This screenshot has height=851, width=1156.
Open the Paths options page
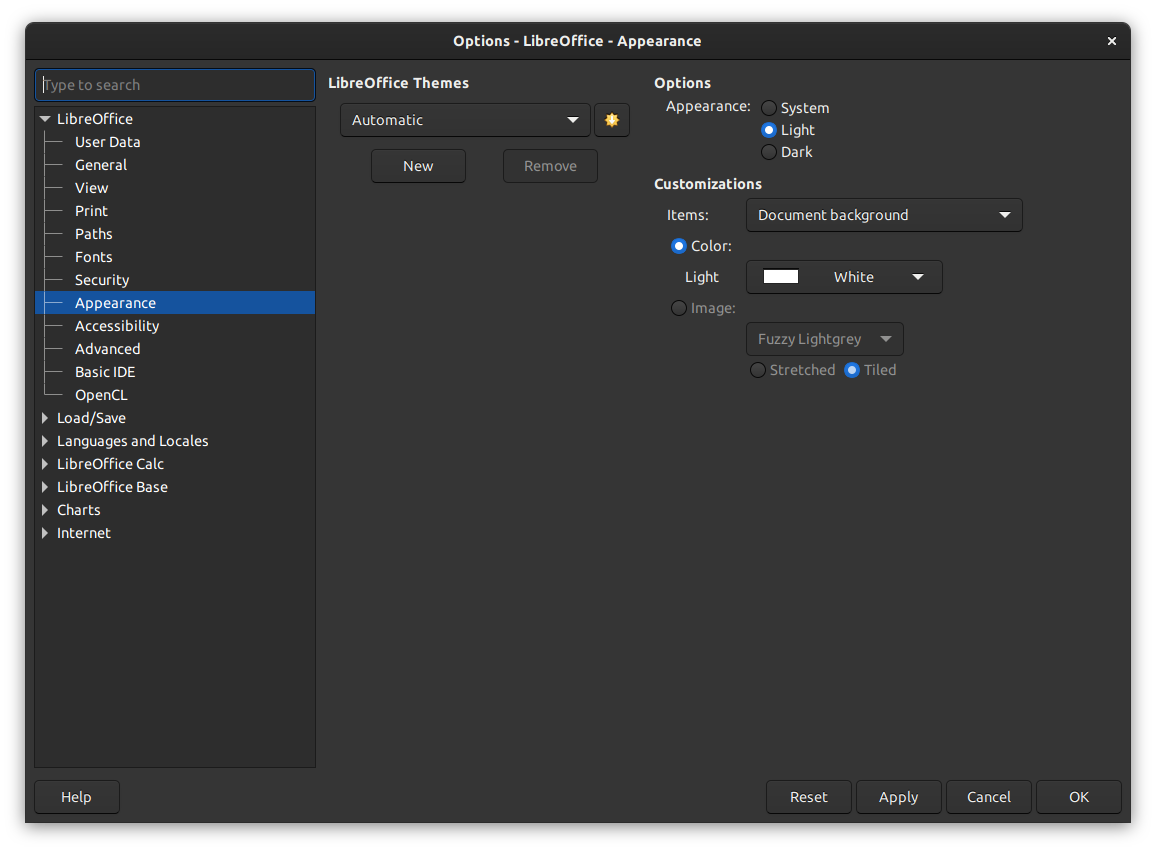point(94,234)
